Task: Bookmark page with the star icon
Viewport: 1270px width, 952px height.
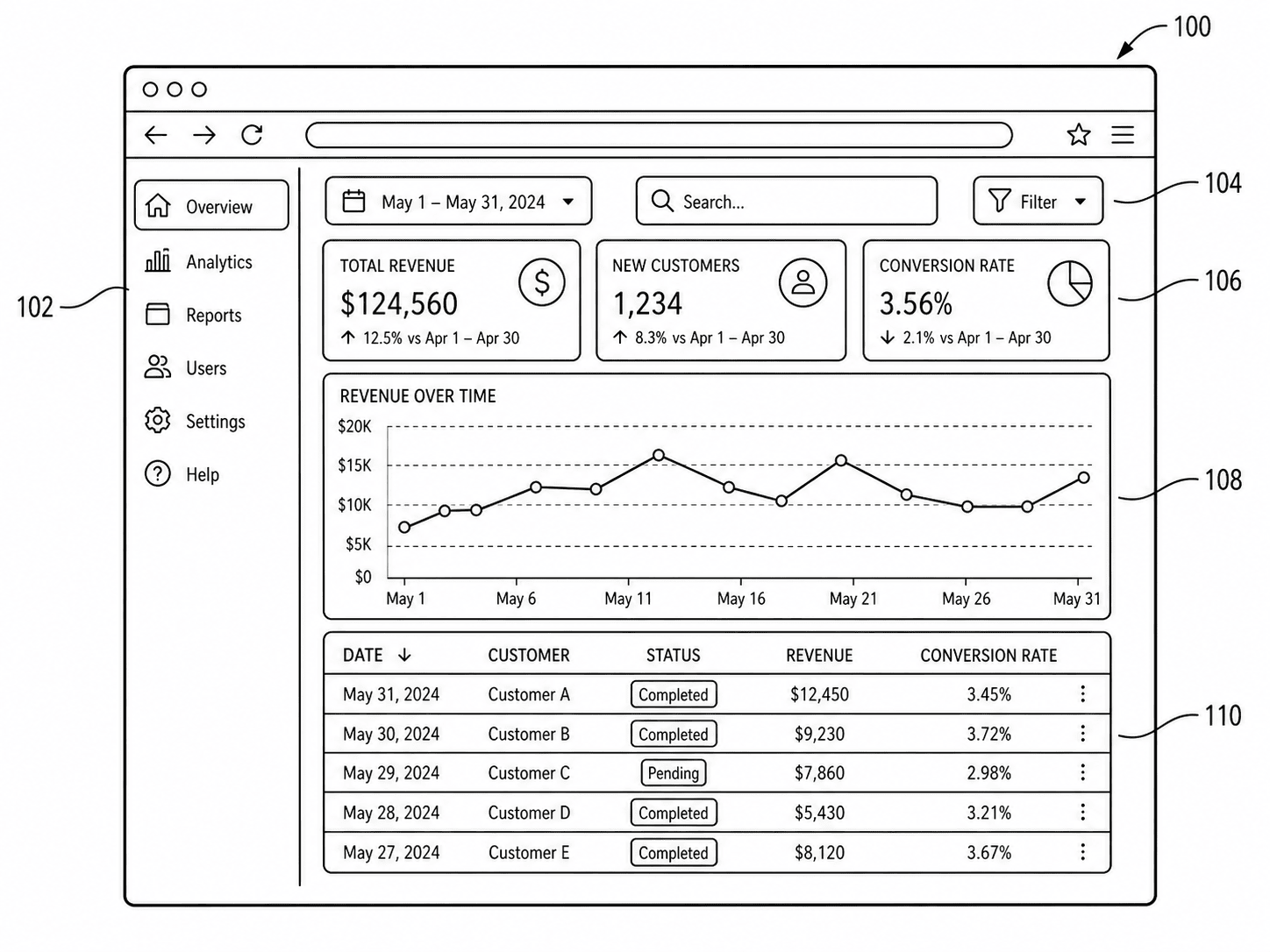Action: (1079, 135)
